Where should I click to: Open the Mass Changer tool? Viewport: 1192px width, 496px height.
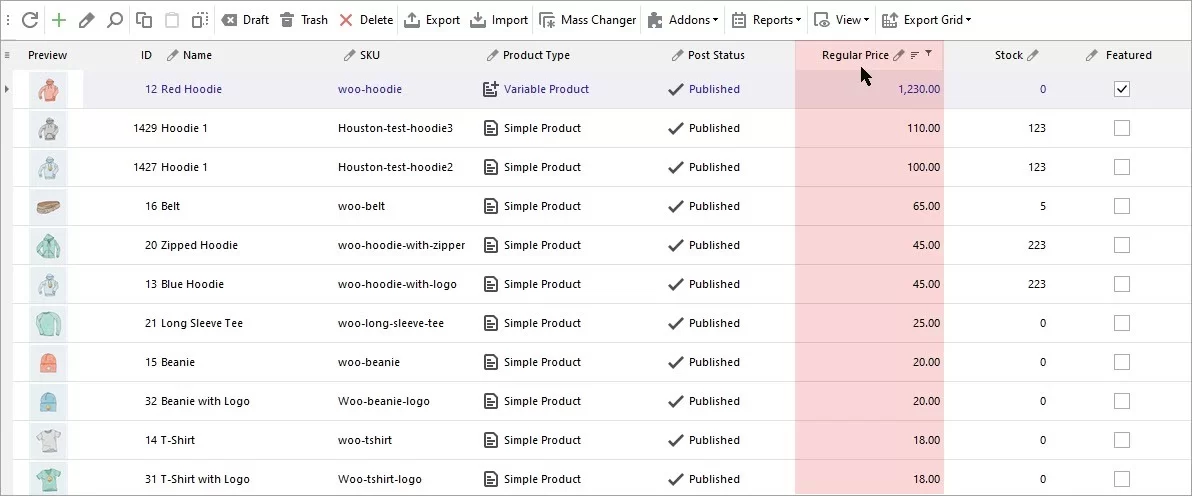tap(588, 20)
